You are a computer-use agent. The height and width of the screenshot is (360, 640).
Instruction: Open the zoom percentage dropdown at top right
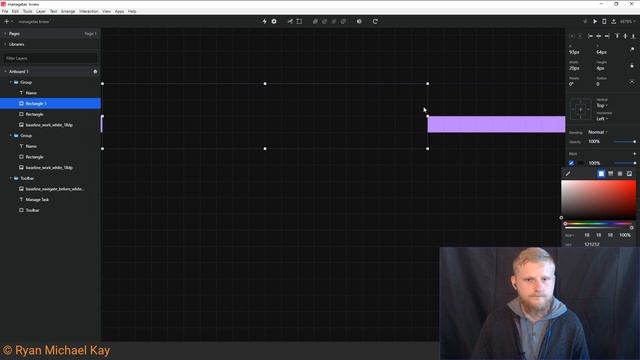tap(627, 21)
